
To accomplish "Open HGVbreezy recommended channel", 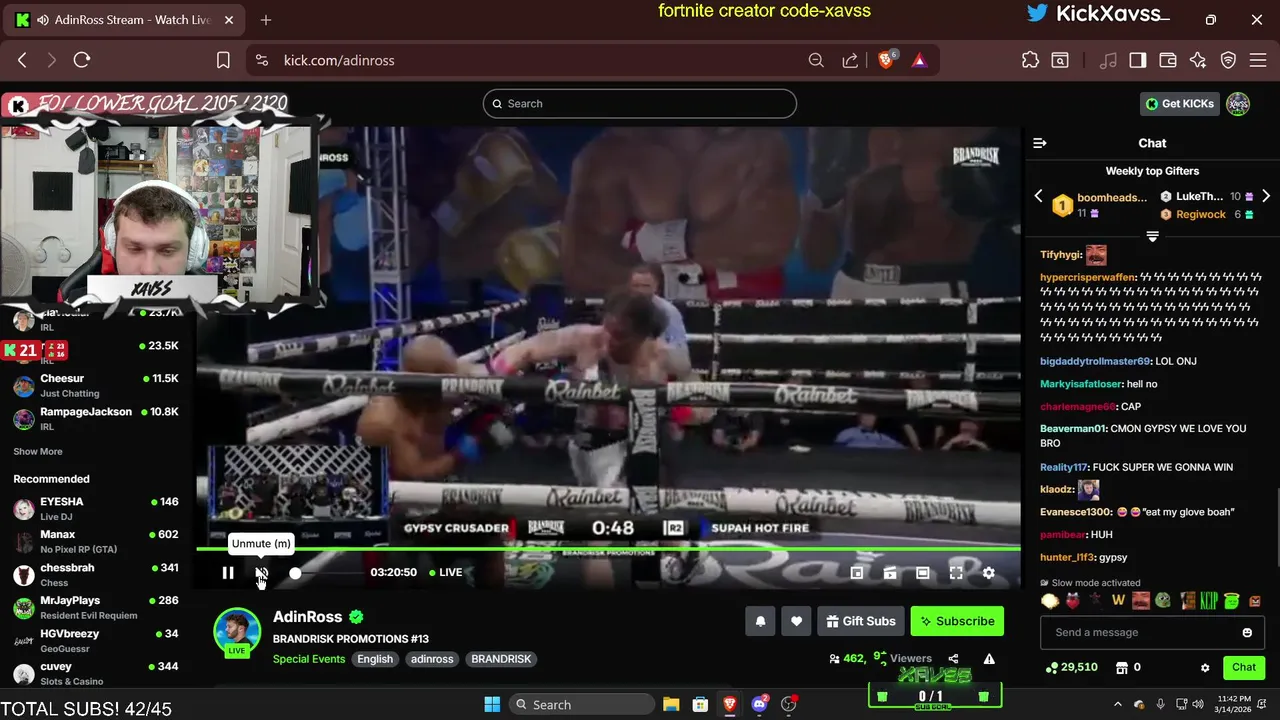I will coord(96,640).
